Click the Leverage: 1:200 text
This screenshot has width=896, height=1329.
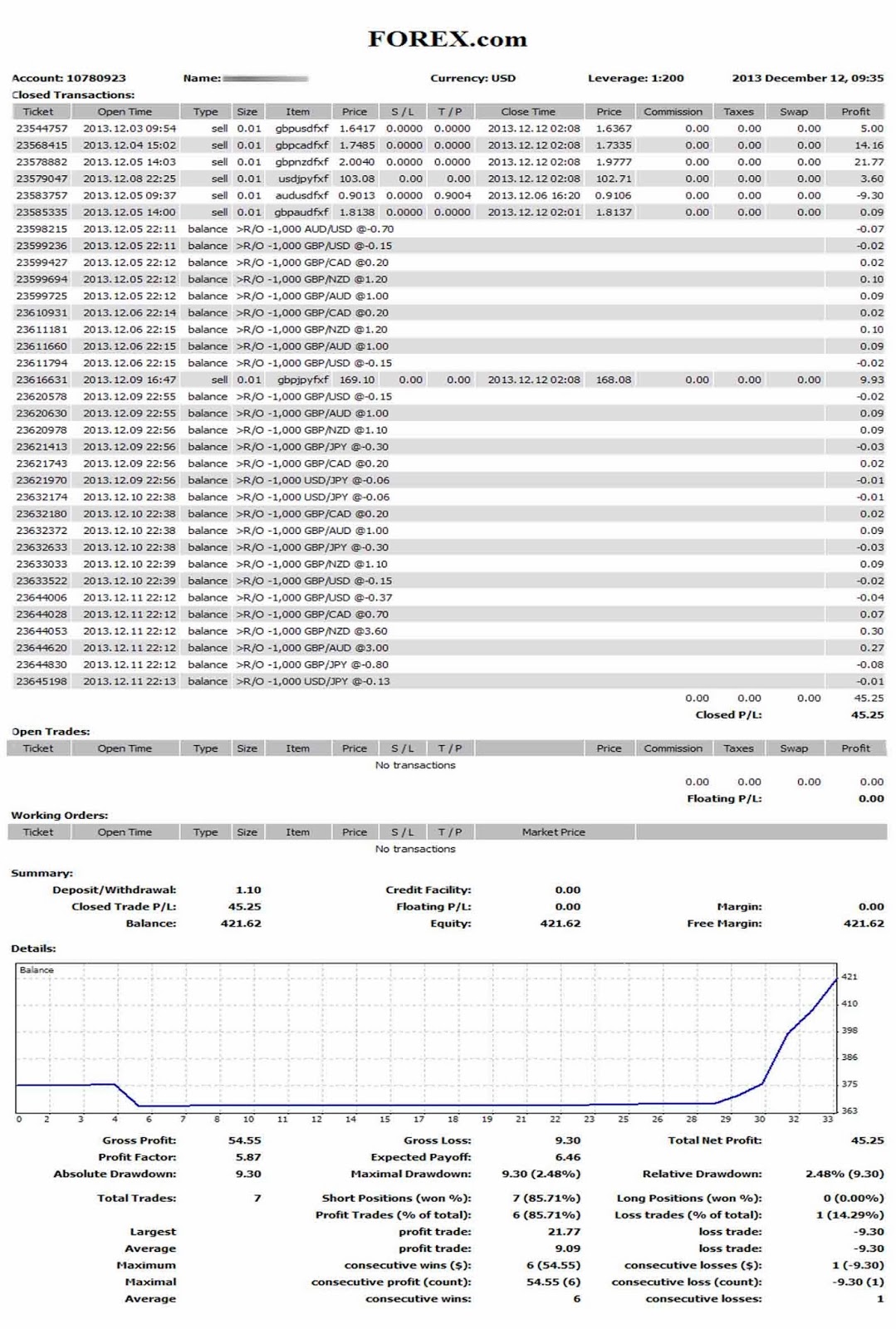(x=635, y=78)
